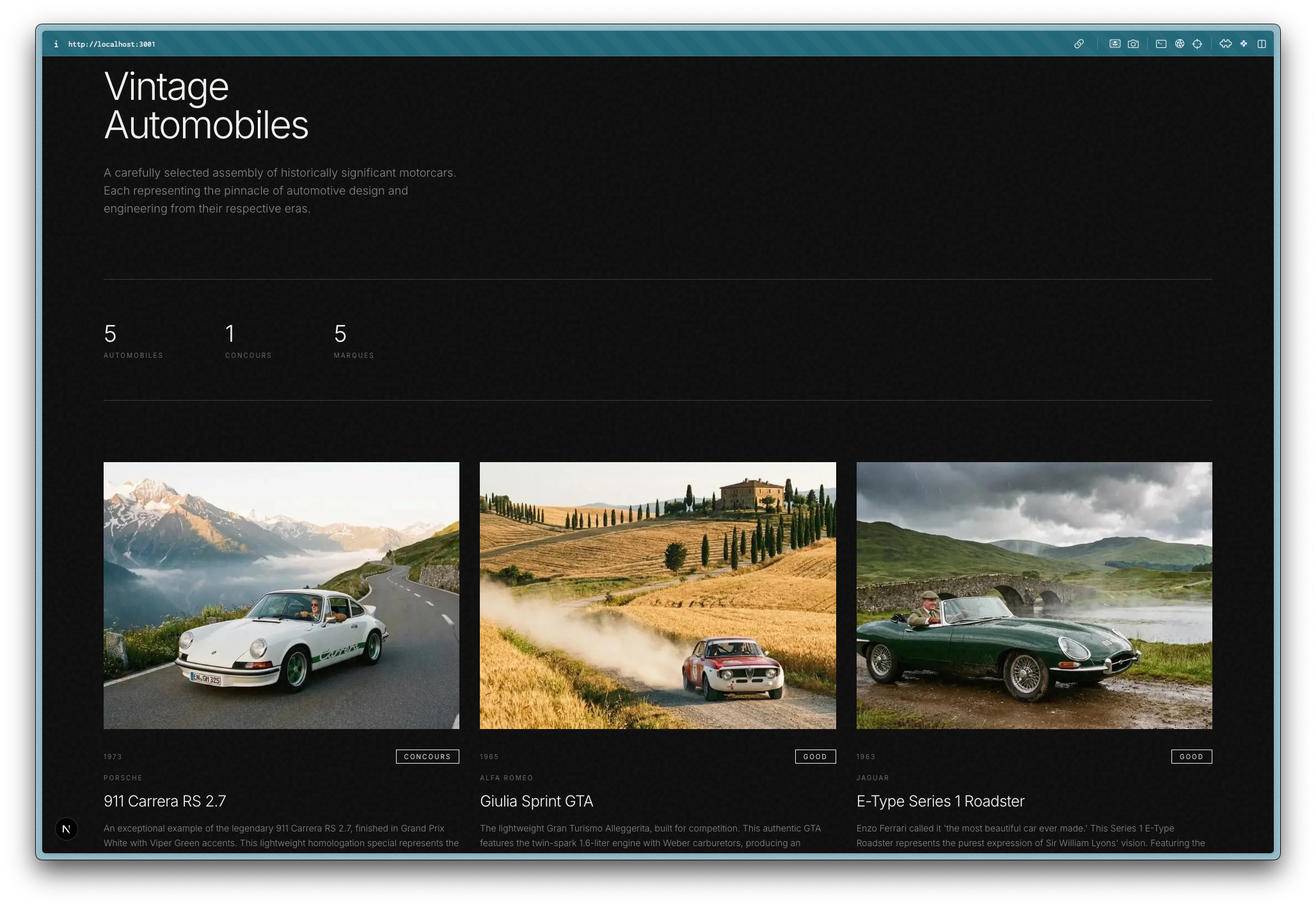Copy the page link with the chain icon
The image size is (1316, 907).
click(1079, 44)
